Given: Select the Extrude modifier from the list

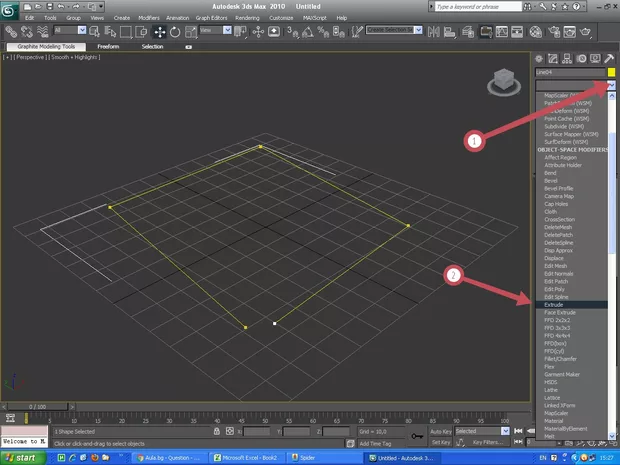Looking at the screenshot, I should coord(571,304).
